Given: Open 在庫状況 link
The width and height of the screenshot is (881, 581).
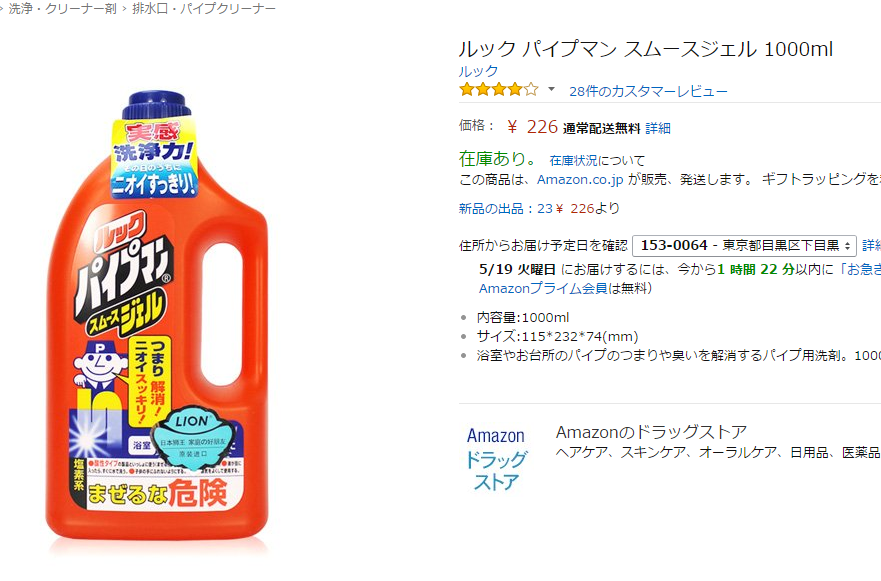Looking at the screenshot, I should click(x=573, y=161).
